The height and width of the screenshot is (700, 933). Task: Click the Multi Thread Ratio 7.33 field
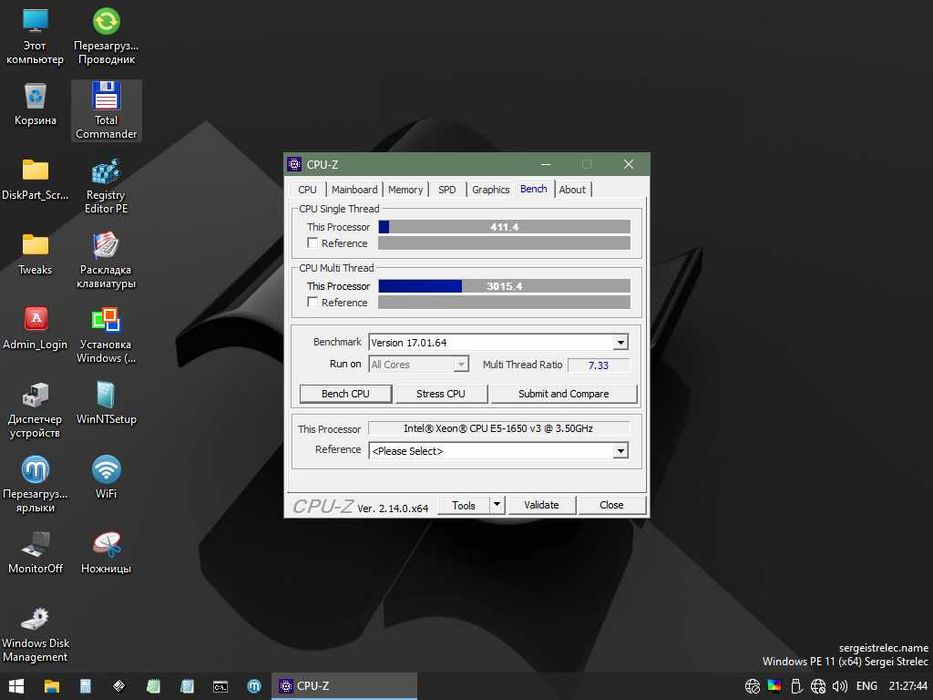point(599,365)
